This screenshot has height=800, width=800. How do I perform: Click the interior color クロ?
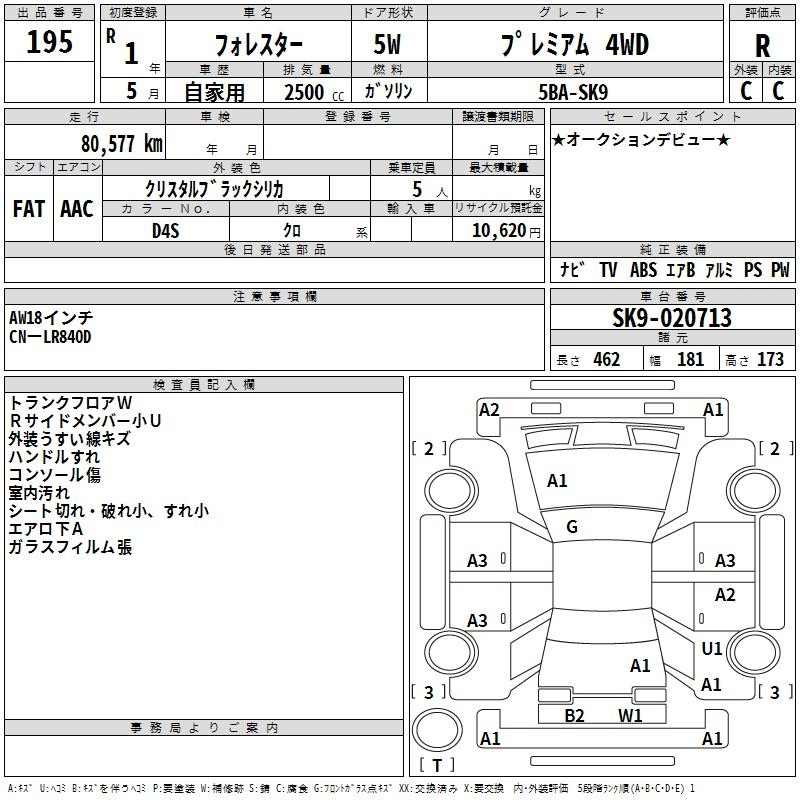point(292,231)
